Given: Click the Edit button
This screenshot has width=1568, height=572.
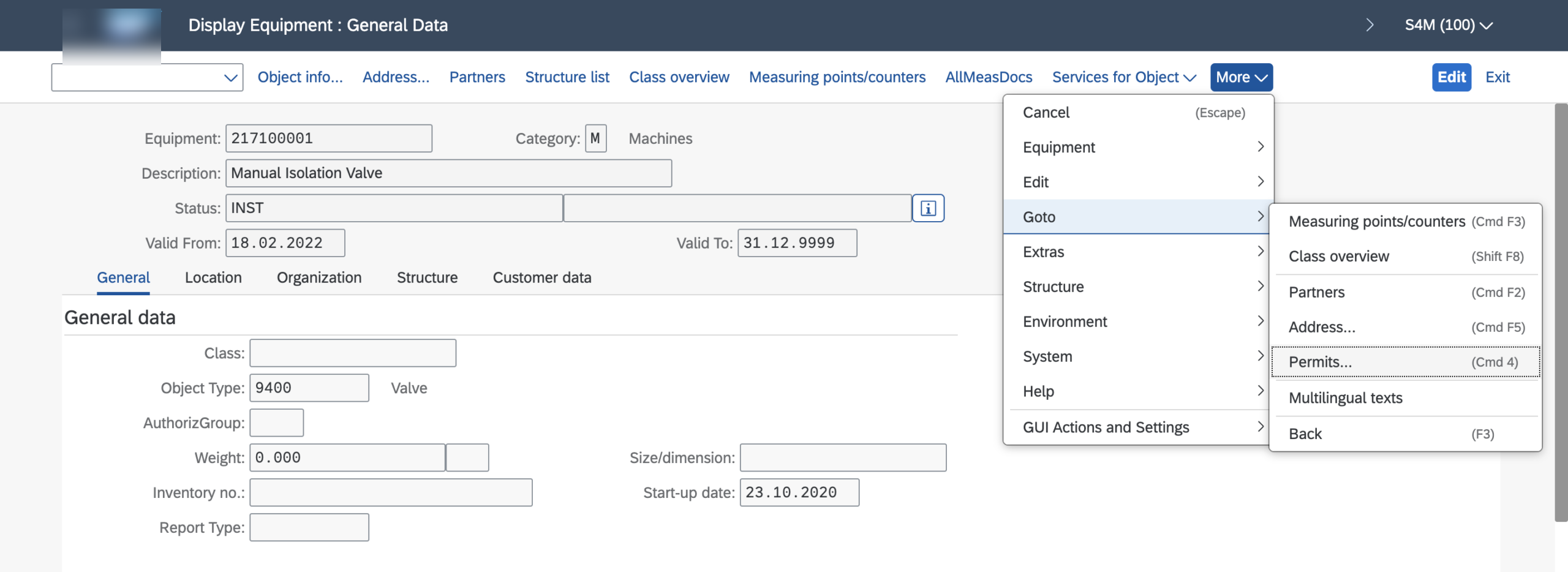Looking at the screenshot, I should tap(1452, 77).
